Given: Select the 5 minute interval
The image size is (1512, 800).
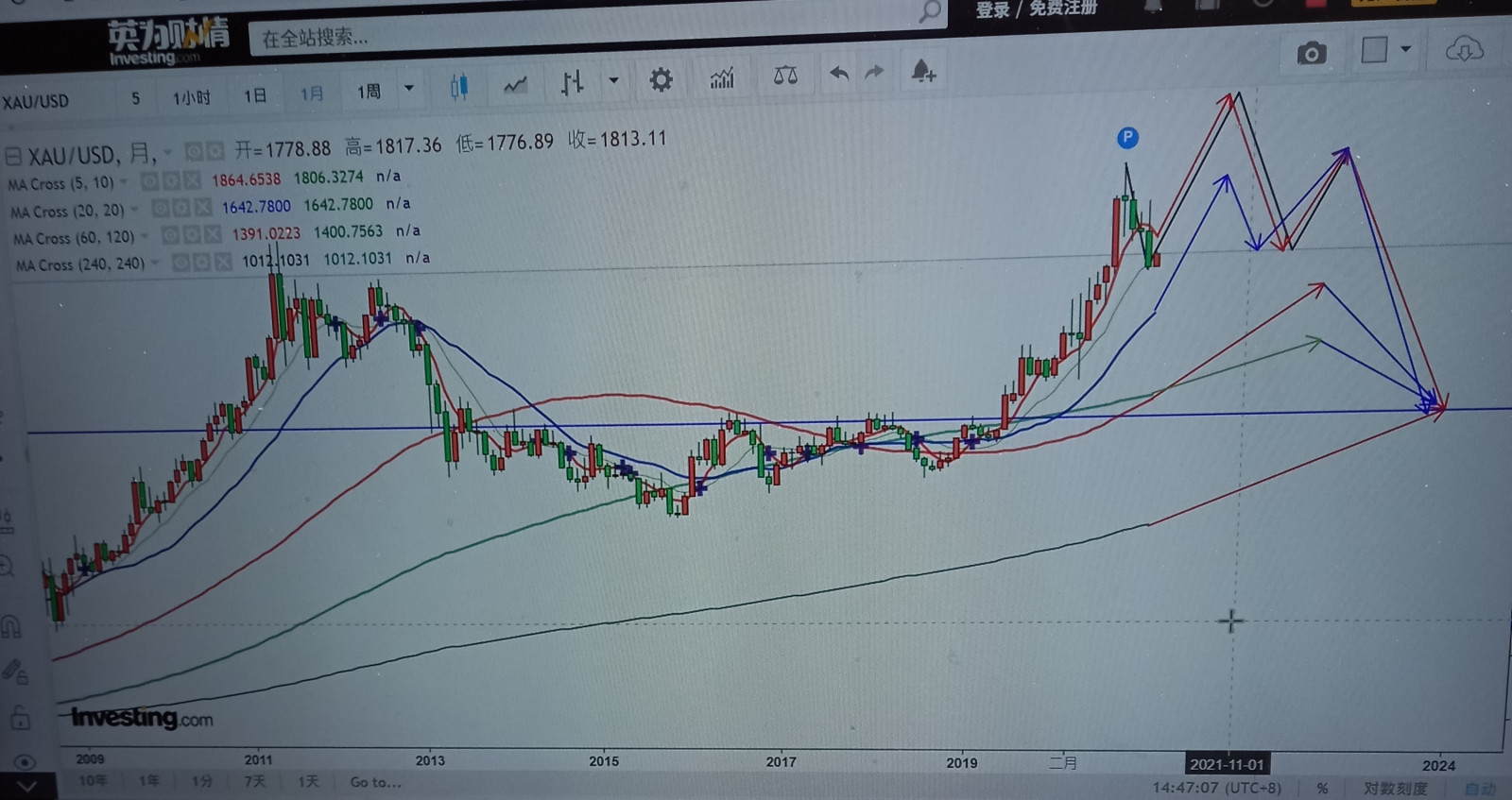Looking at the screenshot, I should coord(136,98).
